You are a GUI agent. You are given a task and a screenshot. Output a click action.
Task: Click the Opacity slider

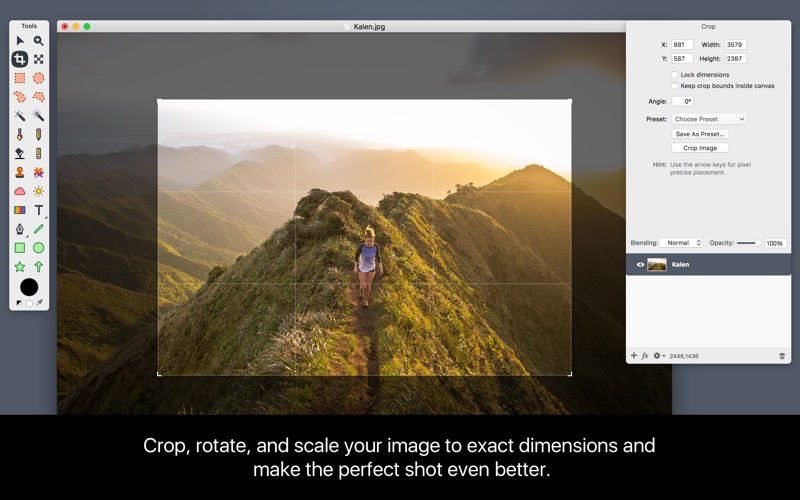(x=749, y=243)
